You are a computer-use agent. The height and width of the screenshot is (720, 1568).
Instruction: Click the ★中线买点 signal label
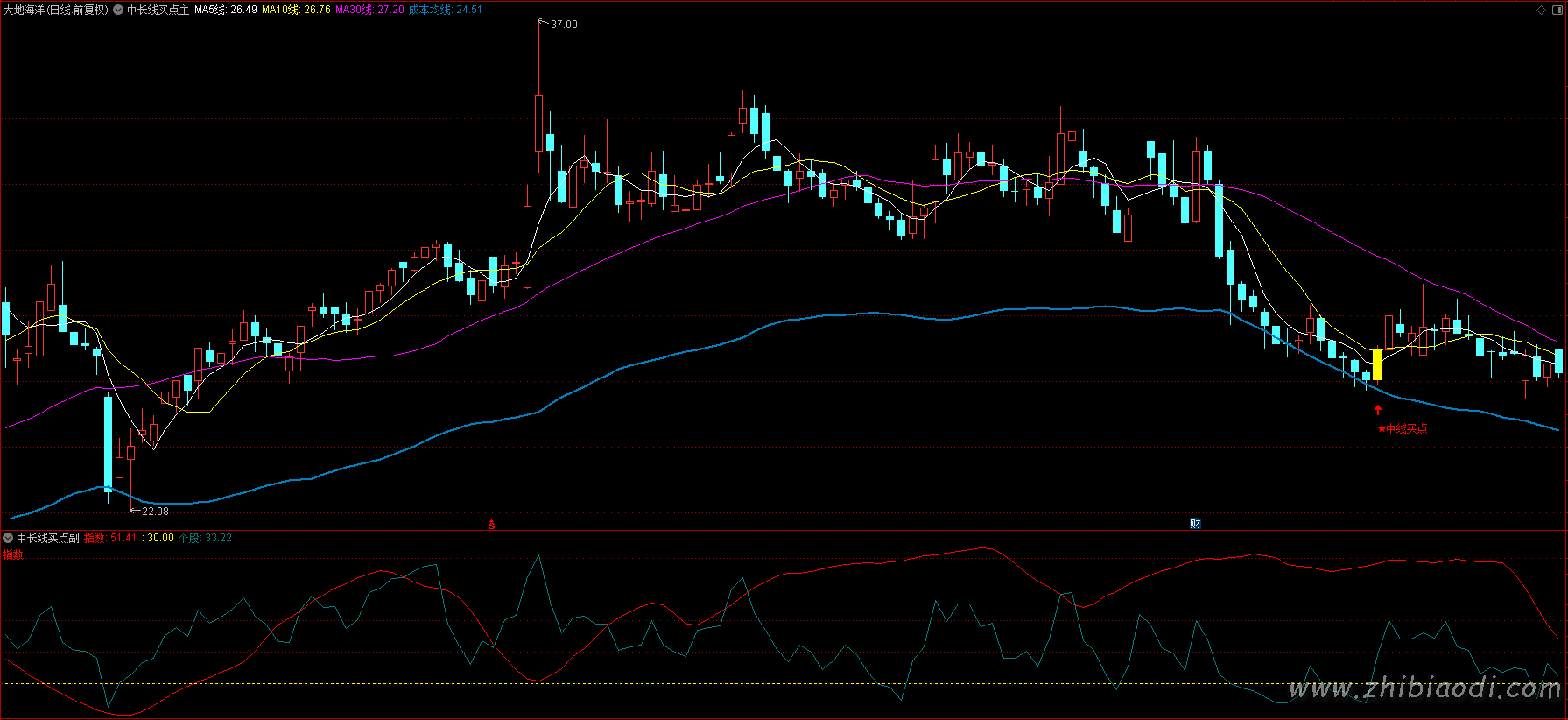point(1403,428)
